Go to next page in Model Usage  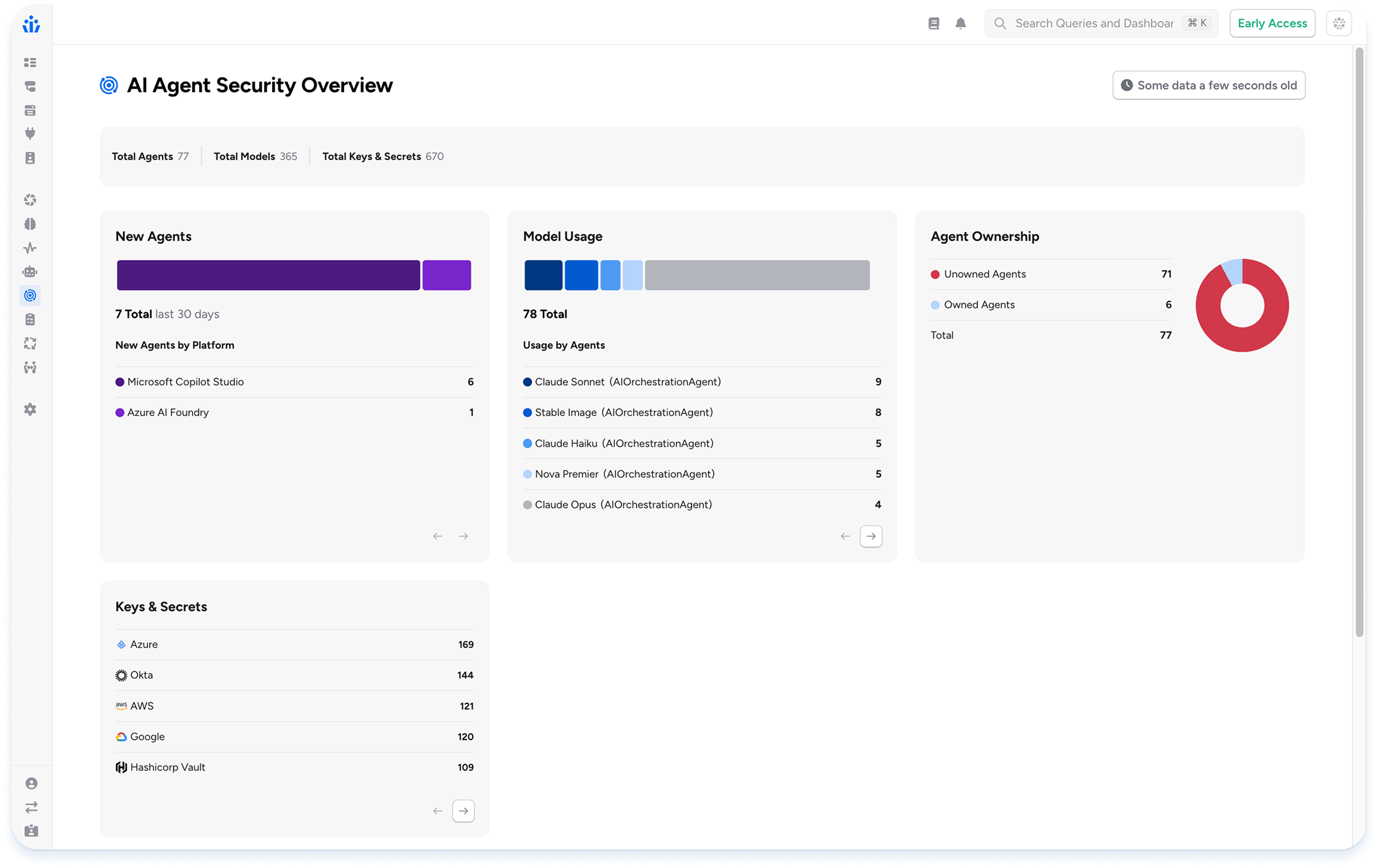[x=871, y=536]
